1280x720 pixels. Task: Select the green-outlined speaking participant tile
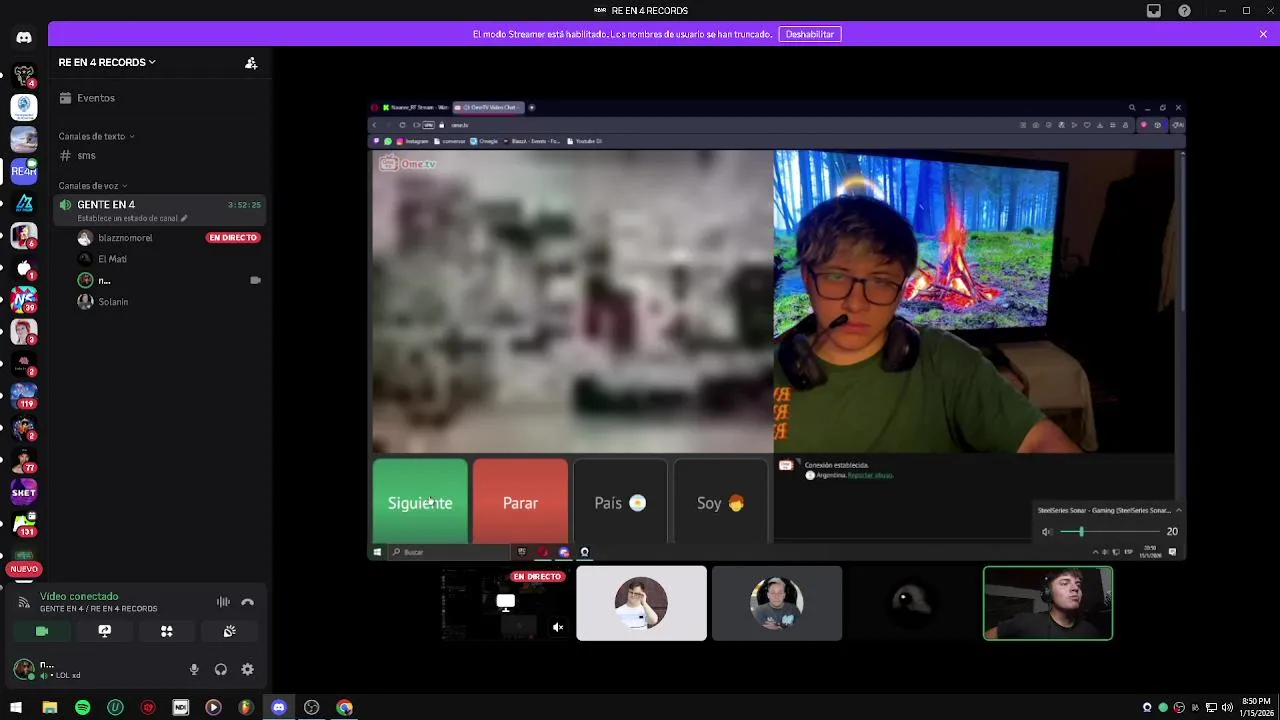(x=1048, y=603)
